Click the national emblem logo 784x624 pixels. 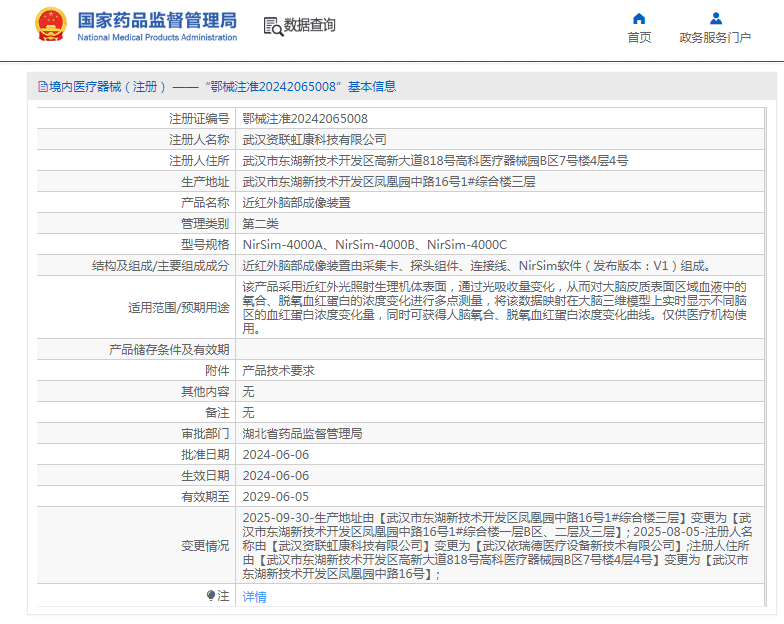tap(51, 24)
